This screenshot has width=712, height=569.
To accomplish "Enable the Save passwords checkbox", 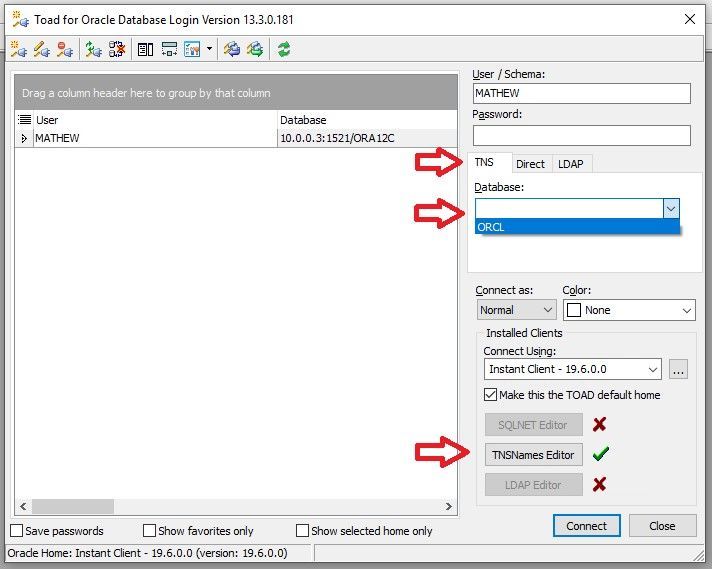I will 16,530.
